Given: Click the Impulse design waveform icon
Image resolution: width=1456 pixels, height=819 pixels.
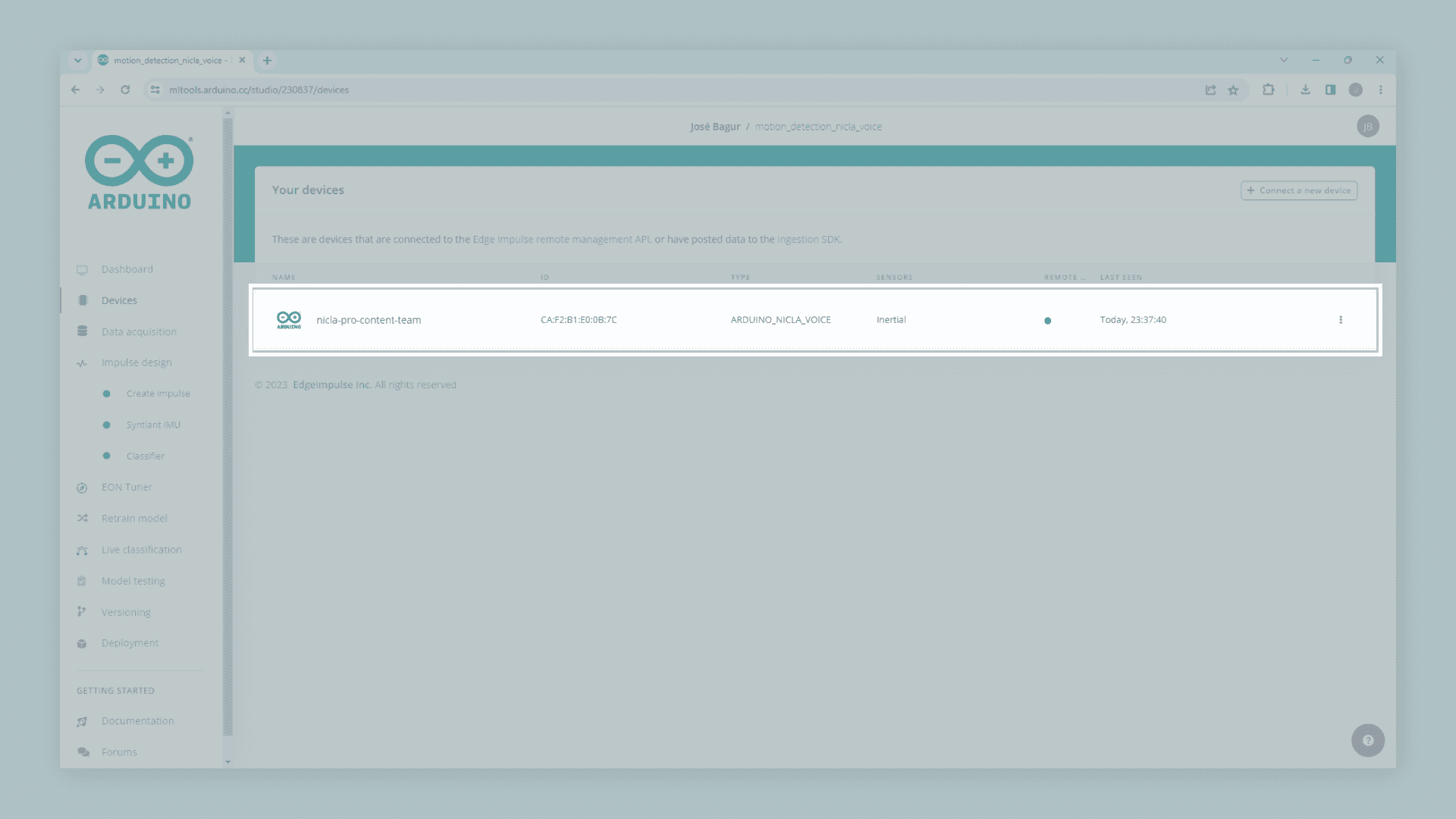Looking at the screenshot, I should [x=82, y=363].
